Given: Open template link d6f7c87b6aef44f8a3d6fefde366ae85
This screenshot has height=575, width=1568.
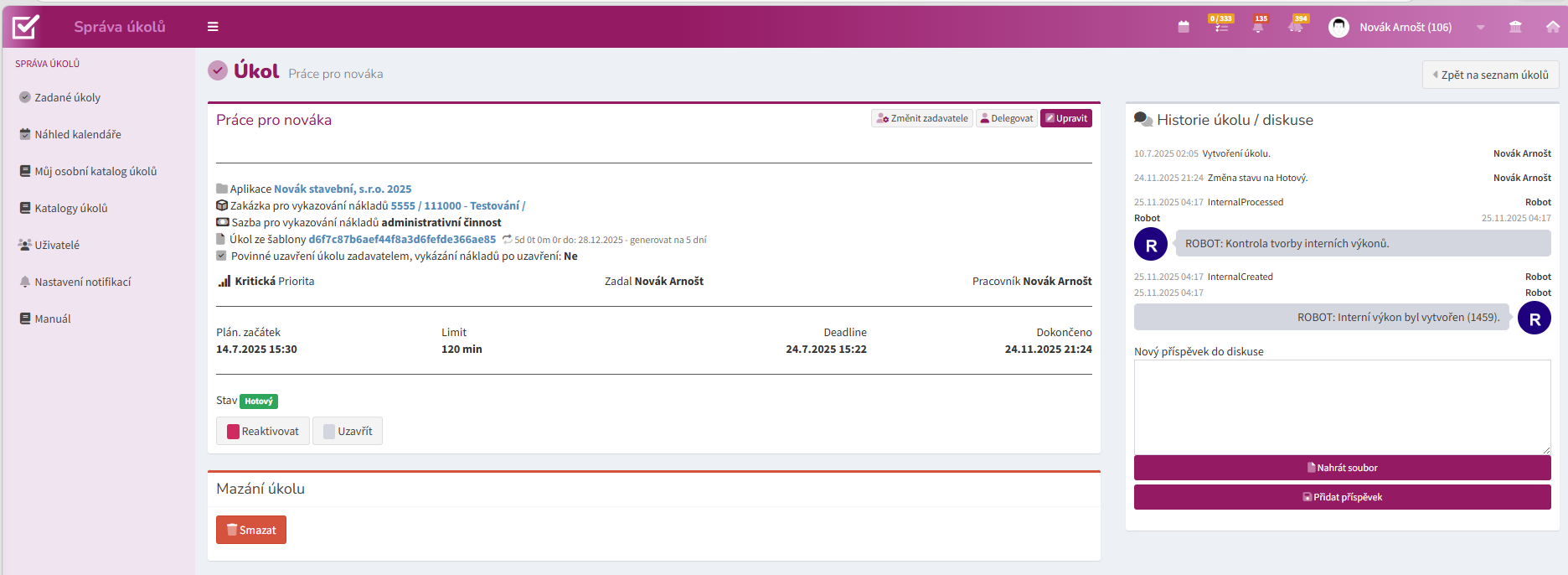Looking at the screenshot, I should pos(402,239).
